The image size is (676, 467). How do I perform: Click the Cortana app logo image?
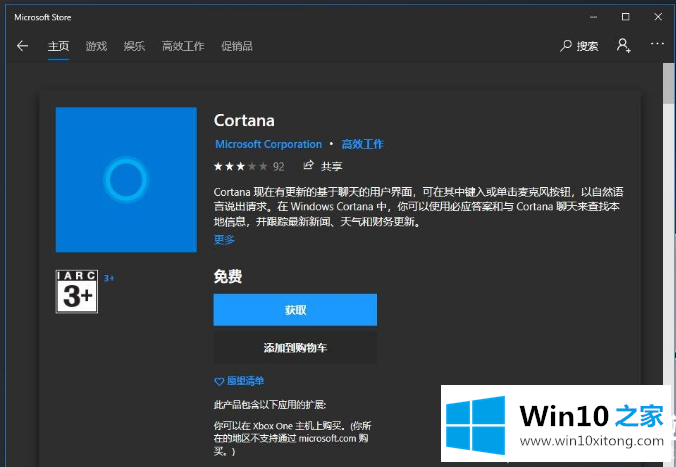pos(126,179)
